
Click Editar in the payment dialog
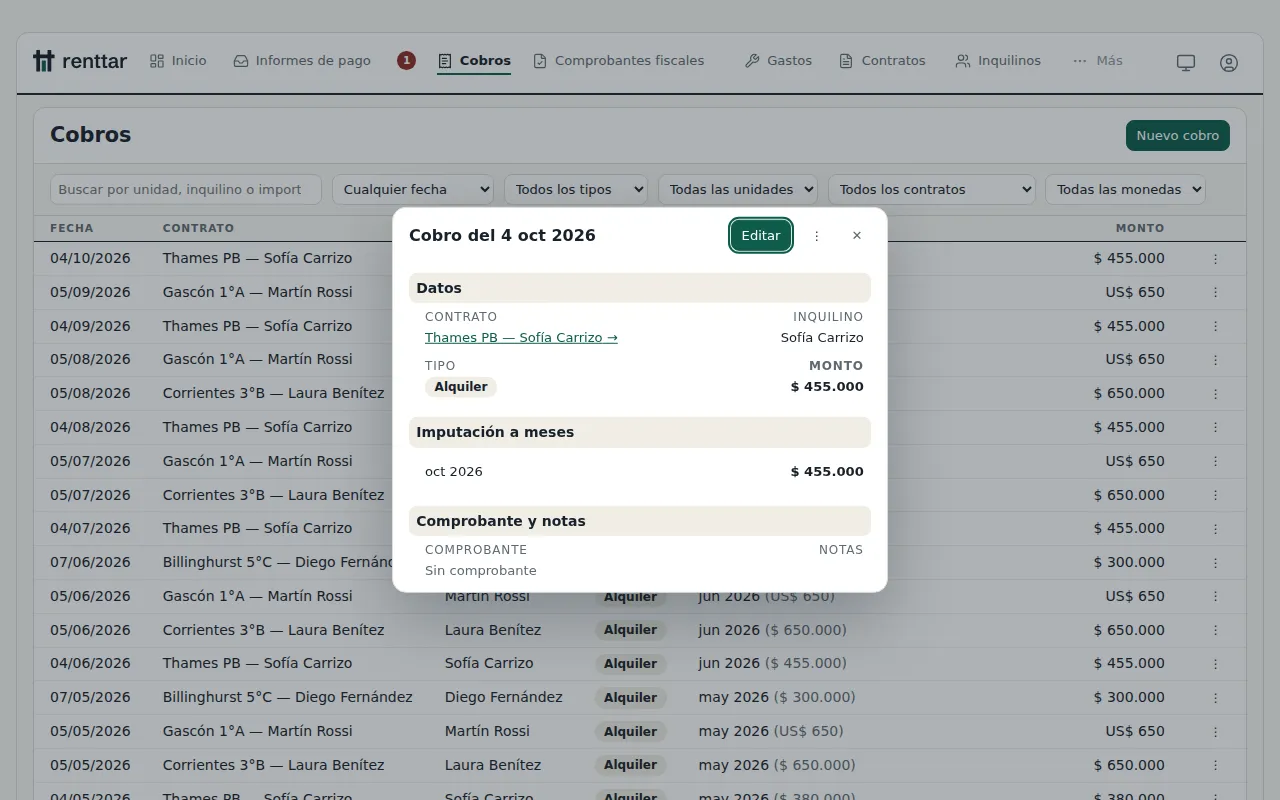click(761, 236)
